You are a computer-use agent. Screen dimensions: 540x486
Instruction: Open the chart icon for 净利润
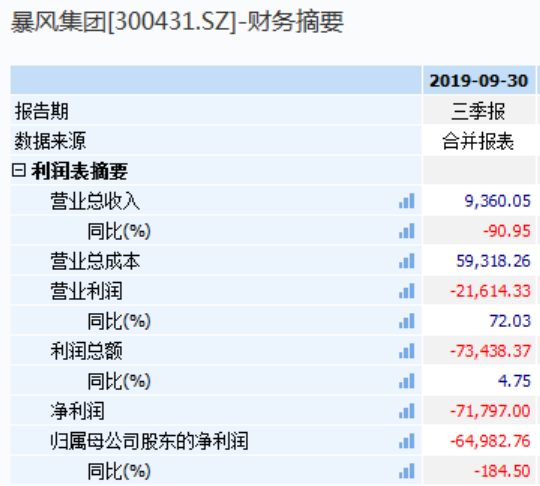[407, 411]
